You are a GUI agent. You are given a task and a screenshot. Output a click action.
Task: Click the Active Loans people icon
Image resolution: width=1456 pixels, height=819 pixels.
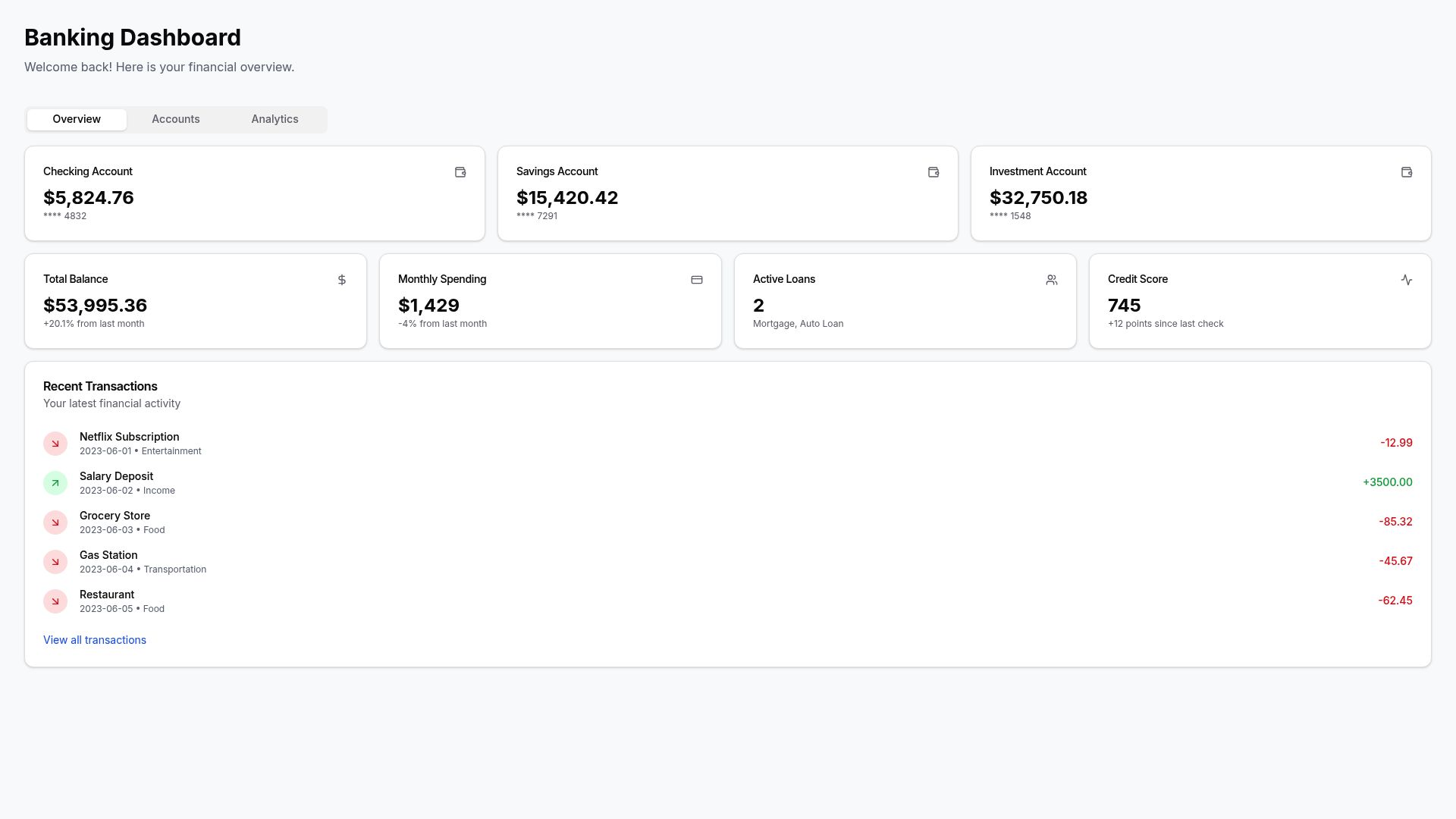point(1052,280)
